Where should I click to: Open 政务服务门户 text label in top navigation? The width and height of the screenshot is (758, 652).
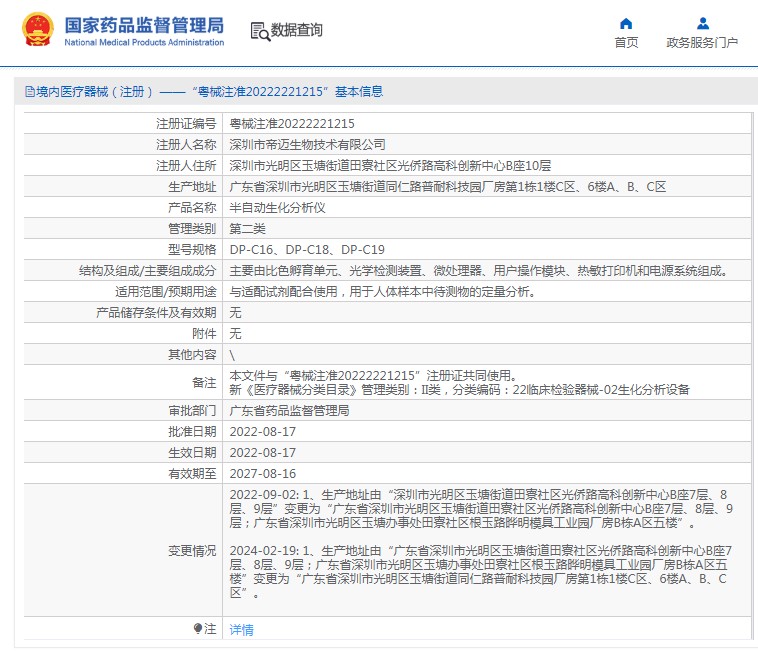pos(702,43)
